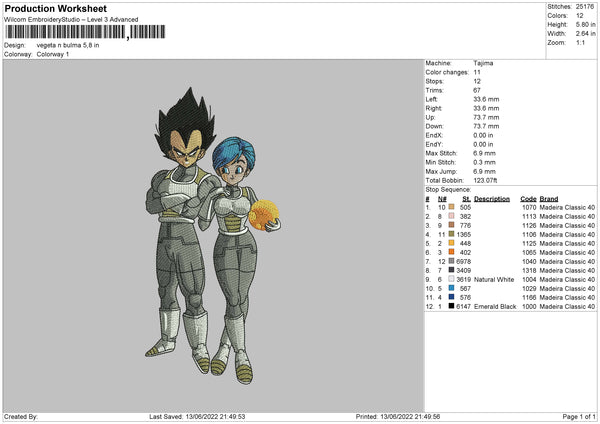Viewport: 600px width, 424px height.
Task: Select the pink swatch for code 1113
Action: click(x=452, y=216)
